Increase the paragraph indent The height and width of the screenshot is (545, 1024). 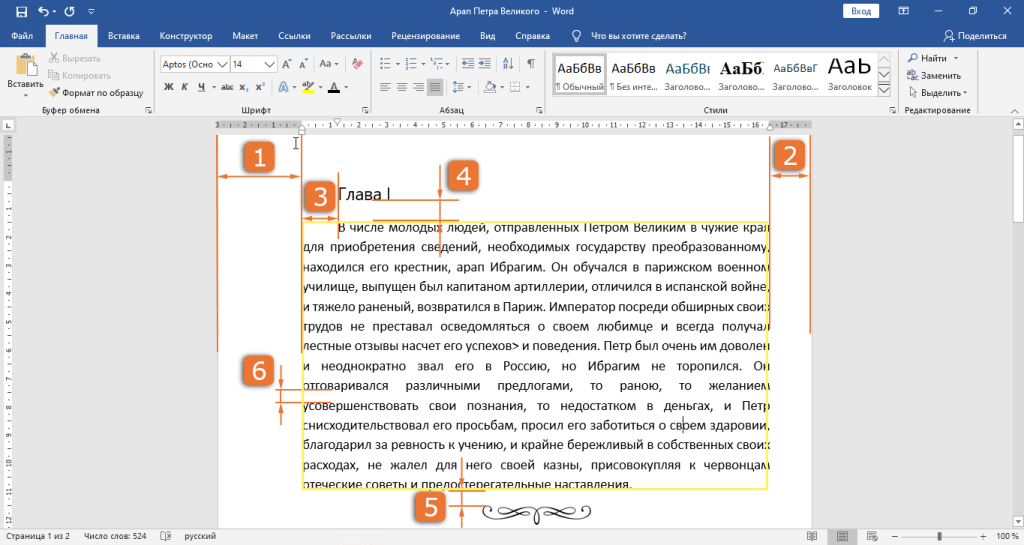485,64
